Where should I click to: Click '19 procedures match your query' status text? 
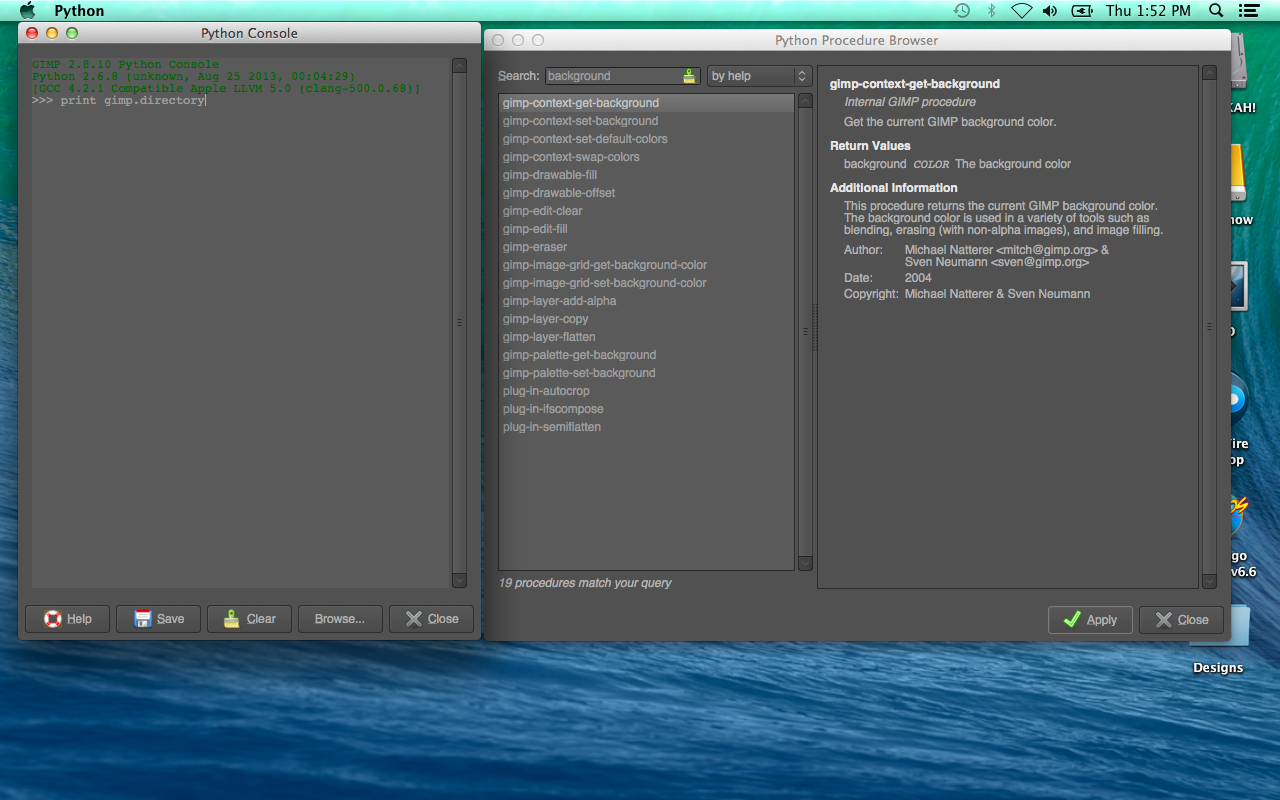pyautogui.click(x=585, y=583)
